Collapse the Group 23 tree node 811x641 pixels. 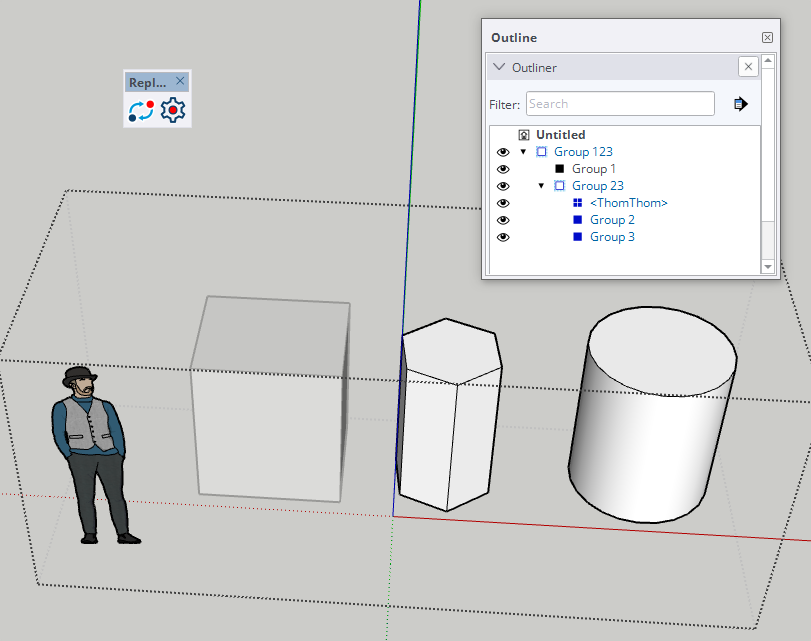[541, 186]
